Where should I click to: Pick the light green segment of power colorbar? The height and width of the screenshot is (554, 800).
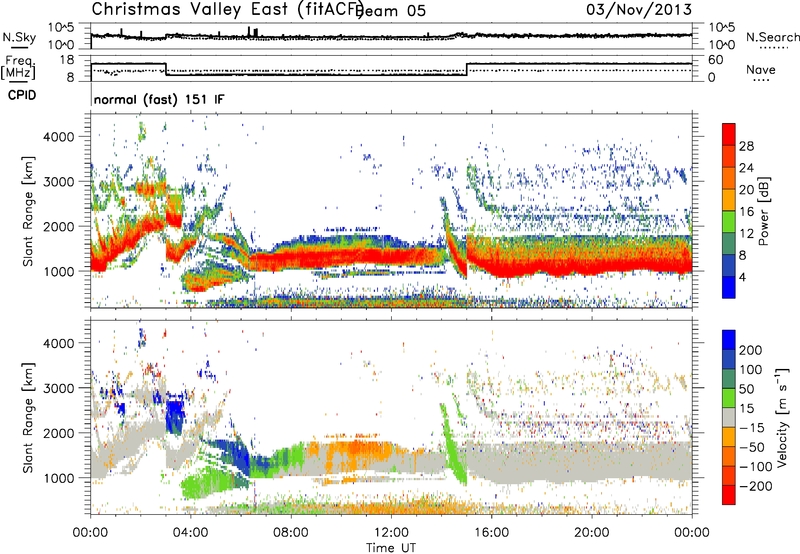729,221
